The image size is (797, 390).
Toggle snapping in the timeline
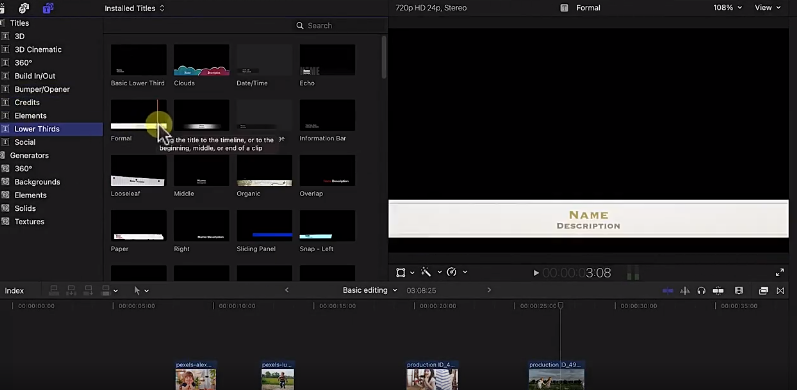[718, 290]
